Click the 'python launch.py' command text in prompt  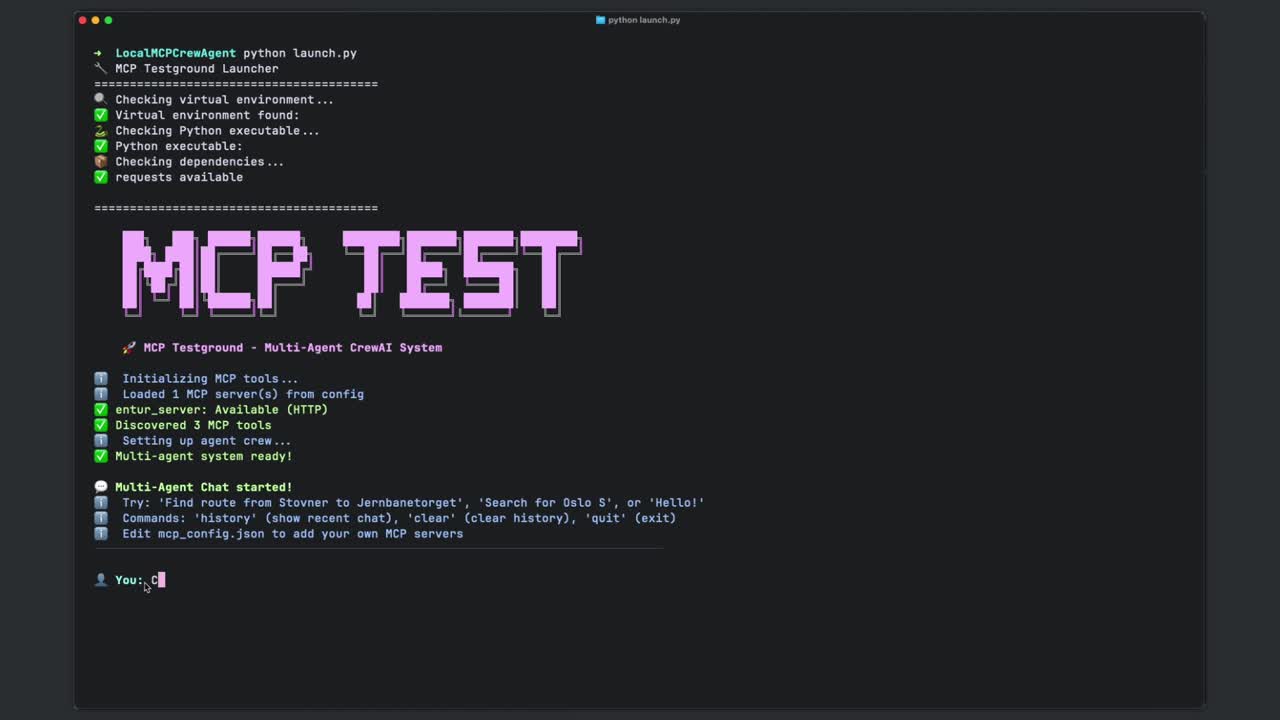pos(300,53)
